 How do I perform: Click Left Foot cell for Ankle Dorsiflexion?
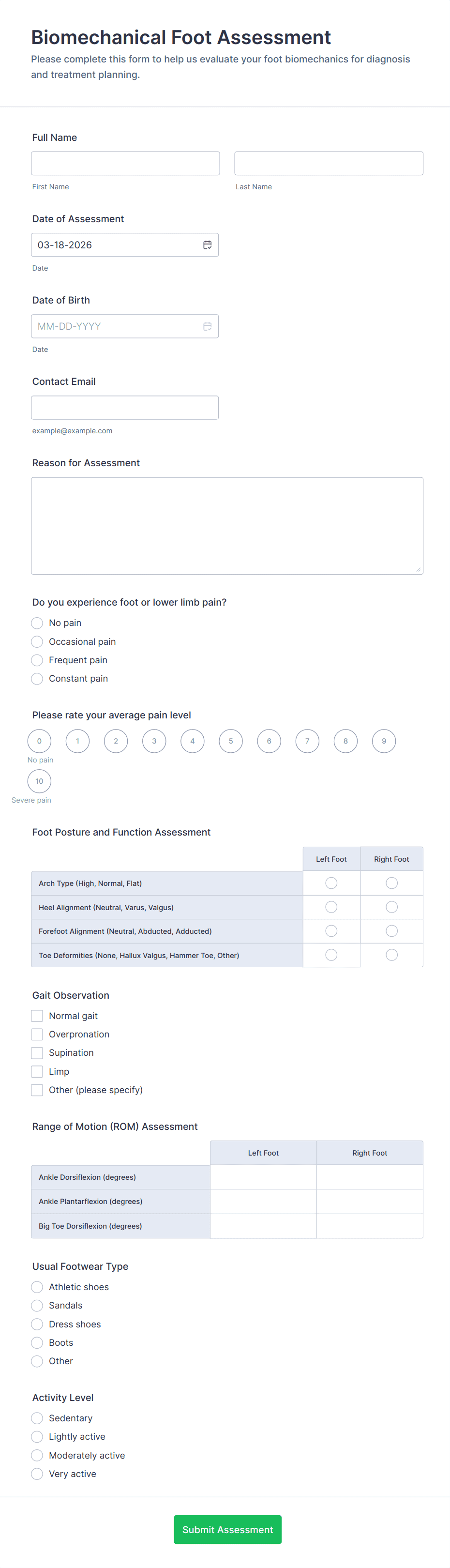(263, 1177)
